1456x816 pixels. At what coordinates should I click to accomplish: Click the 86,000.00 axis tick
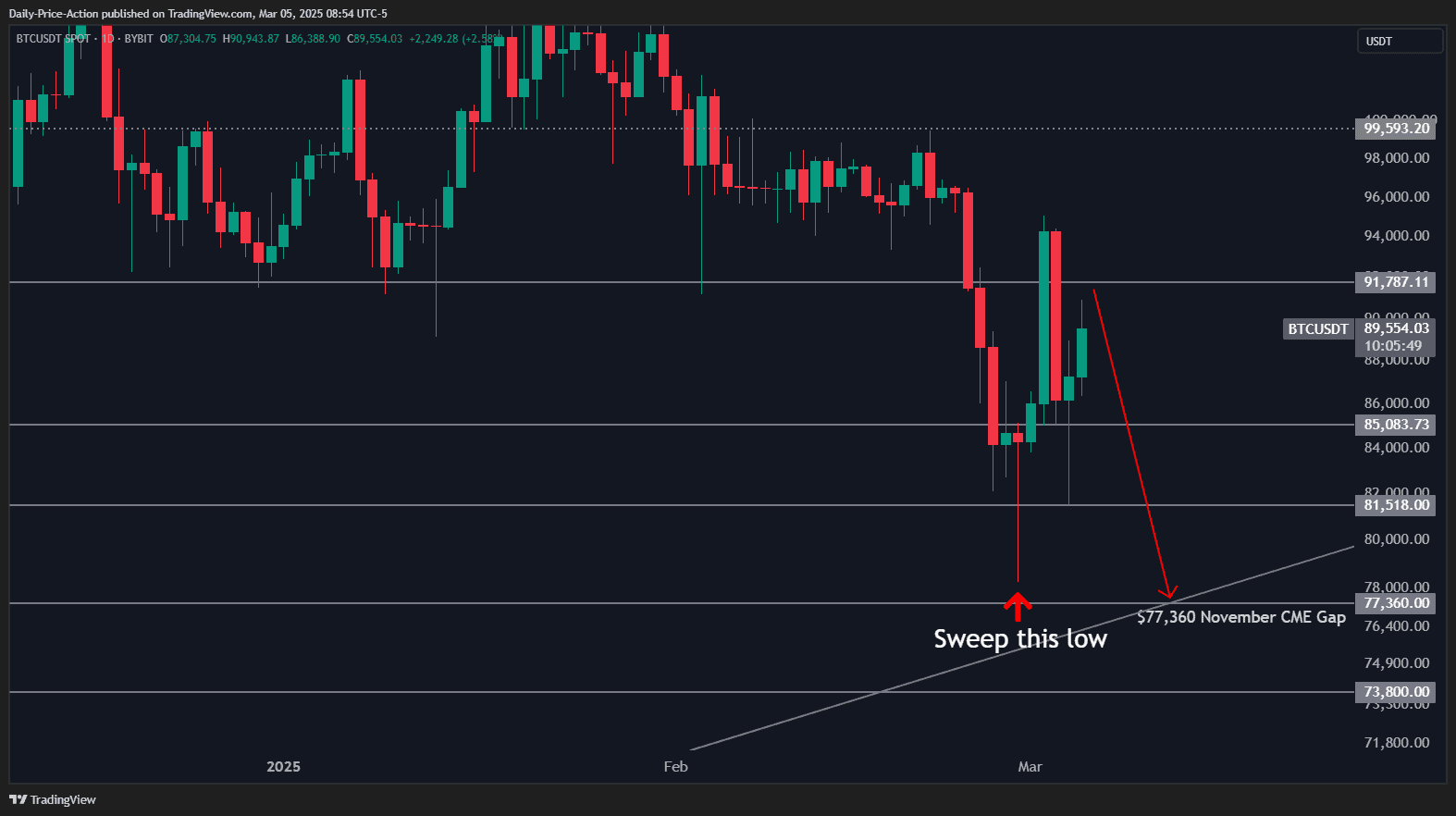click(x=1397, y=403)
